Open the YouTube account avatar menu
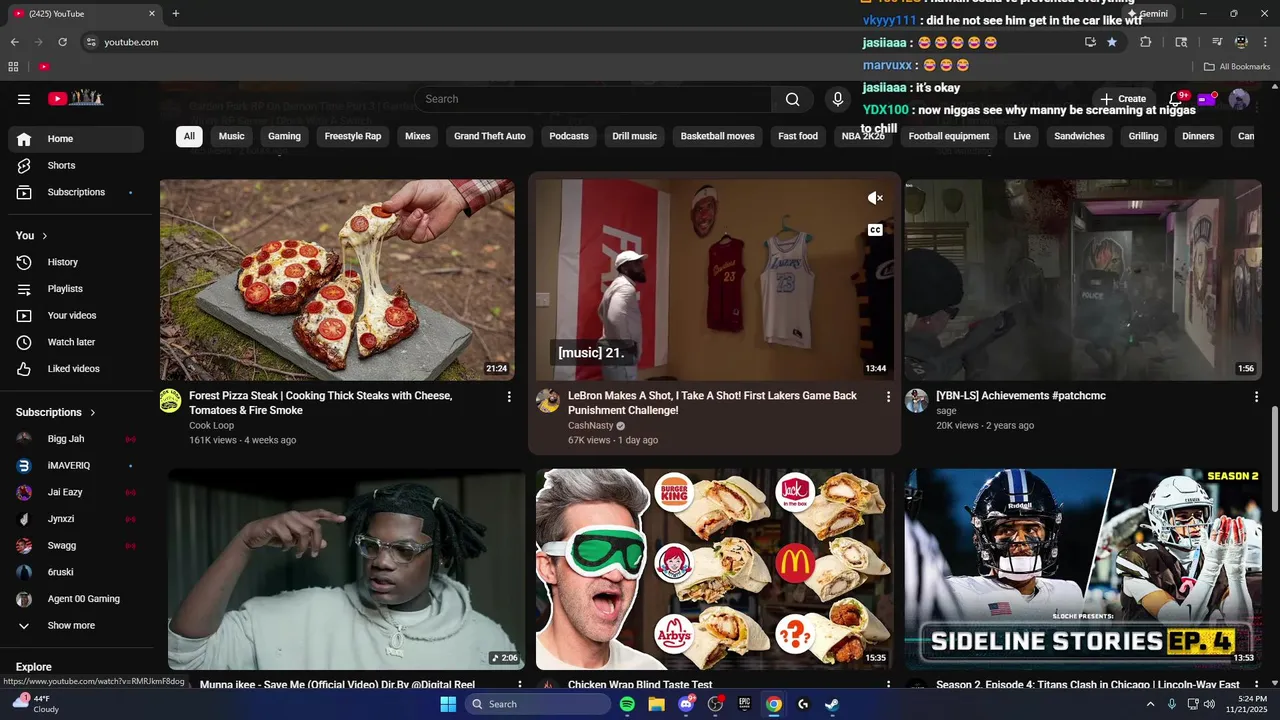Viewport: 1280px width, 720px height. (x=1239, y=99)
